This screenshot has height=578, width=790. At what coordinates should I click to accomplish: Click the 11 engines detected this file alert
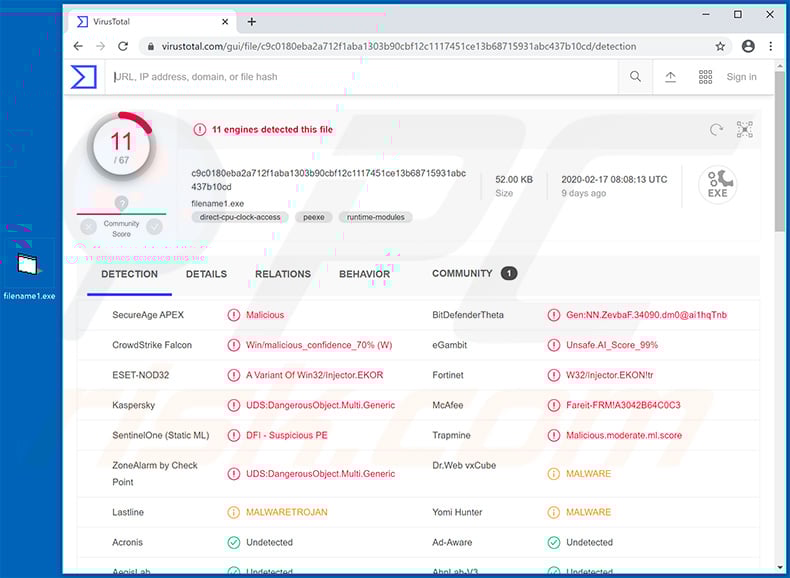coord(264,130)
